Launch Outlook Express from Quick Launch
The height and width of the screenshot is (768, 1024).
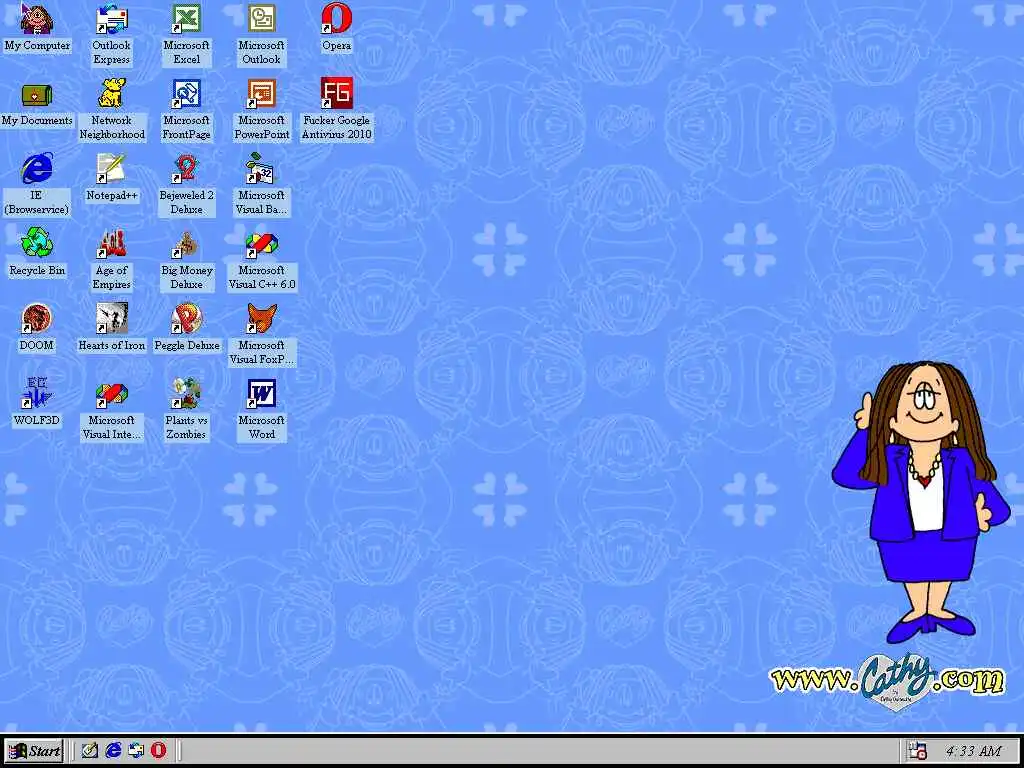pos(136,750)
